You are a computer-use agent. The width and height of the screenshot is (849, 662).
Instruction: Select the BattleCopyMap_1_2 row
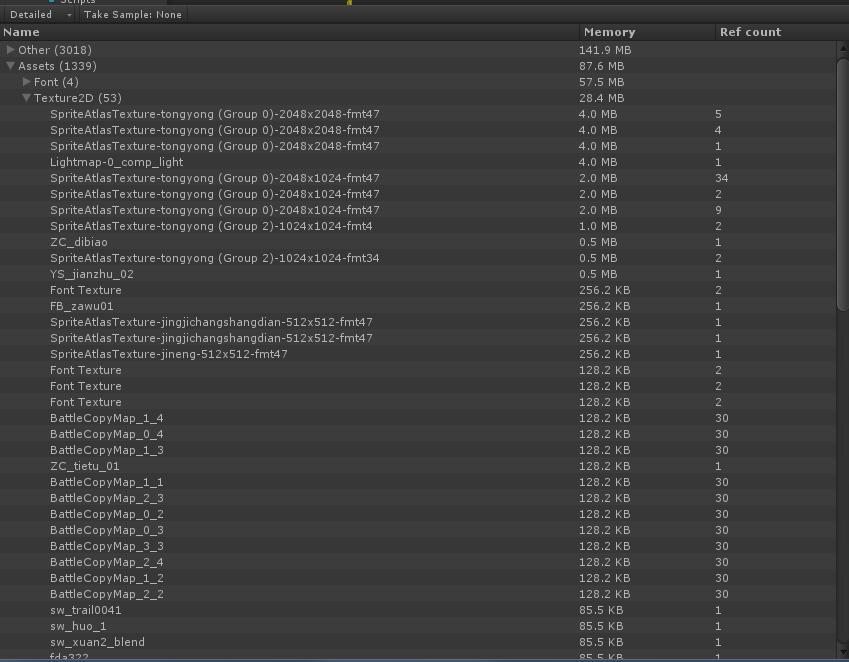[x=418, y=578]
